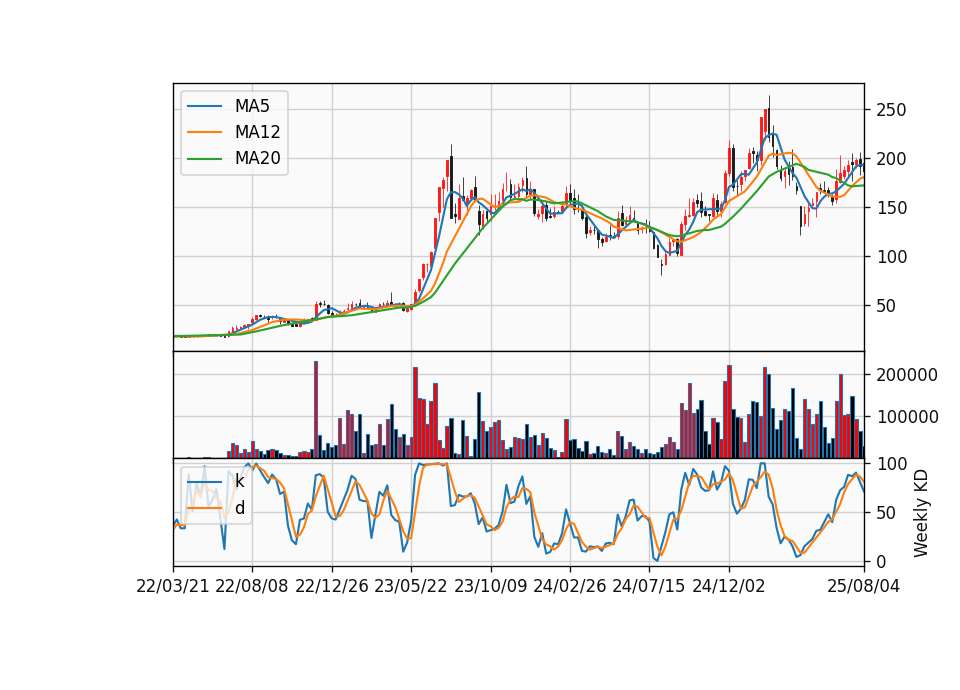Click the 100000 volume axis label

[907, 418]
